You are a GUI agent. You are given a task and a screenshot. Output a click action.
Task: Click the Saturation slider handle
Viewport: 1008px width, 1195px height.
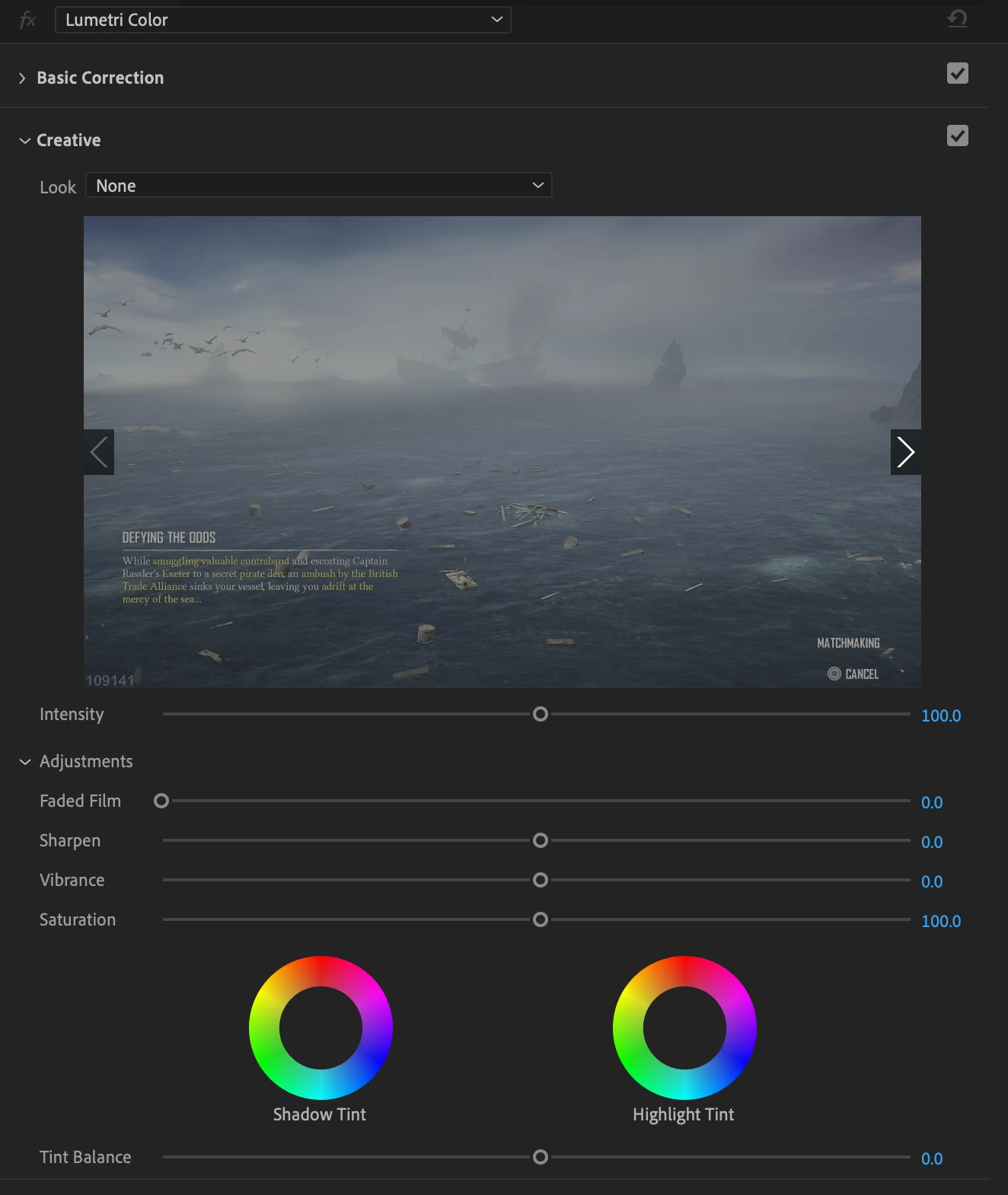541,919
